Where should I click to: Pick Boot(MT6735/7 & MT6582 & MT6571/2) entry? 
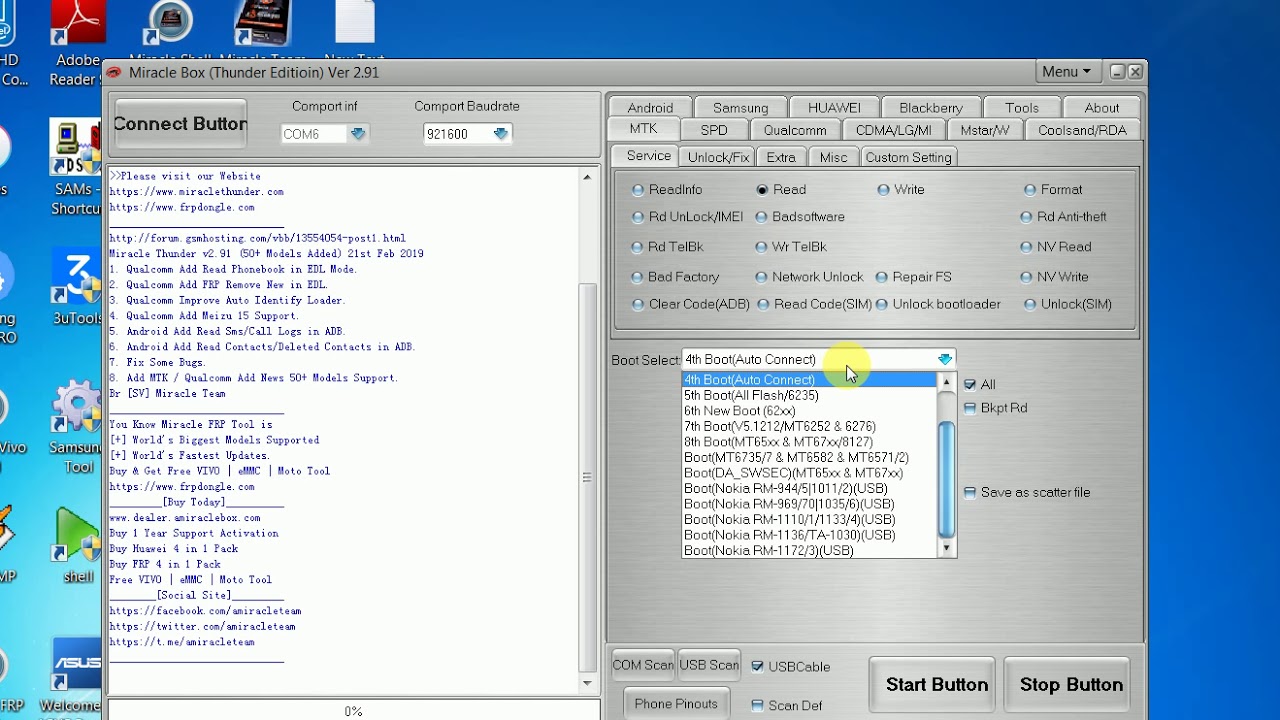pos(809,457)
